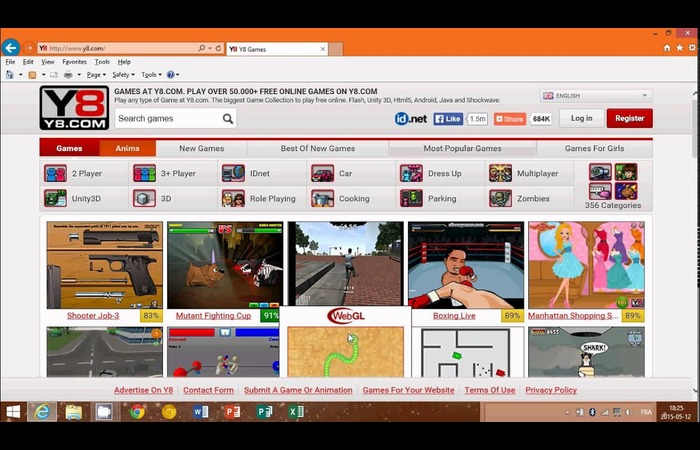Expand the help icon dropdown arrow
This screenshot has height=450, width=700.
[x=178, y=75]
